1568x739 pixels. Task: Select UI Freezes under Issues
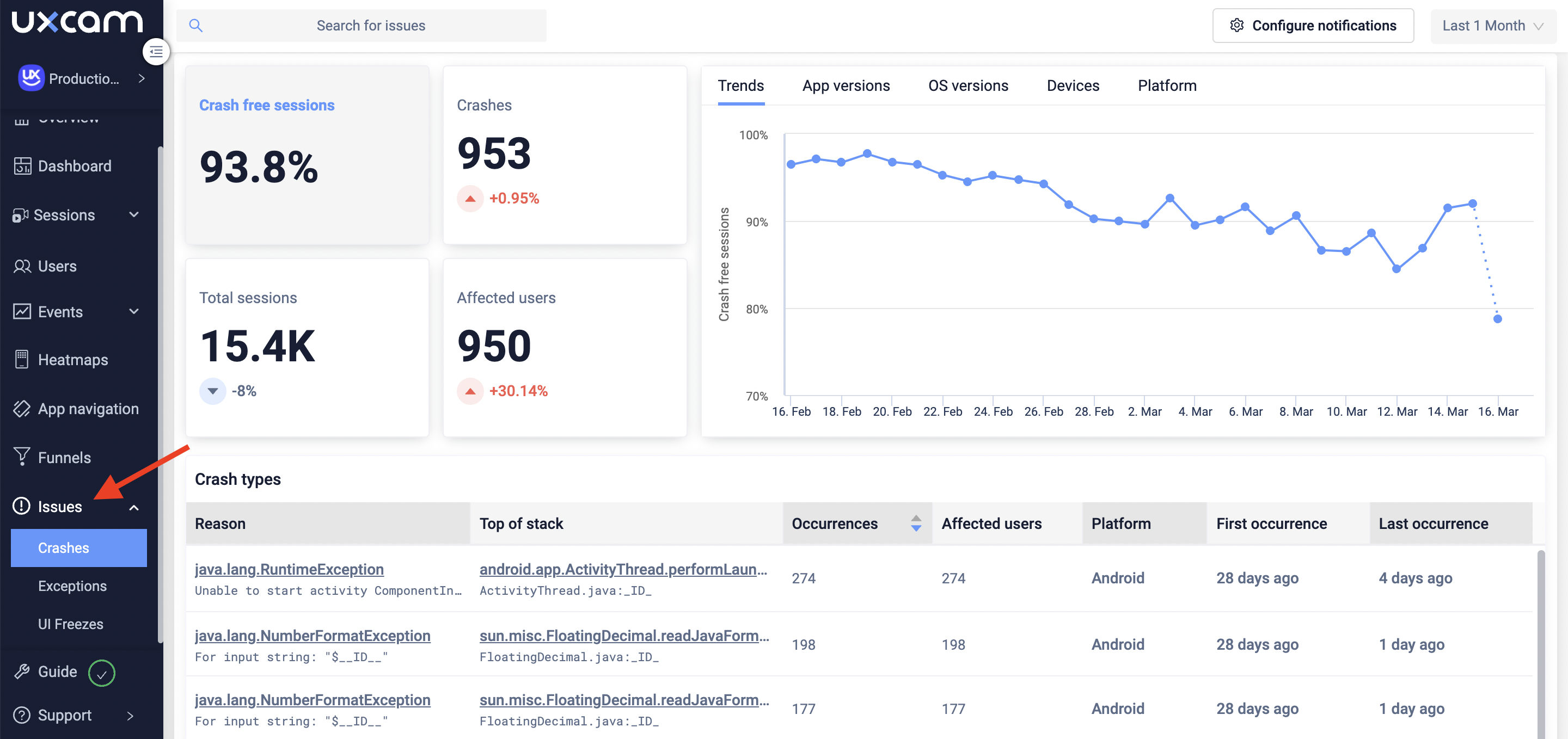pyautogui.click(x=70, y=624)
